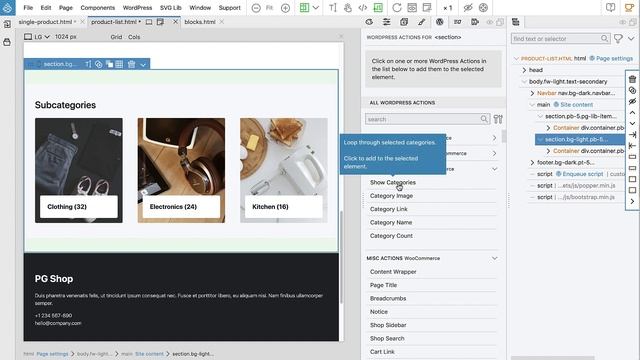Expand the selected section toolbar menu chevron
The image size is (640, 360).
click(x=143, y=64)
